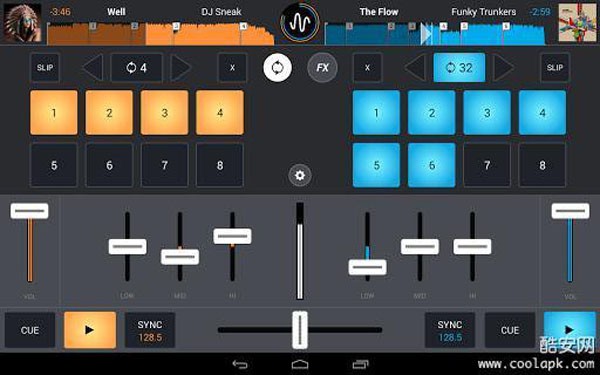Image resolution: width=600 pixels, height=375 pixels.
Task: Toggle the right deck 32-beat loop
Action: pyautogui.click(x=459, y=68)
